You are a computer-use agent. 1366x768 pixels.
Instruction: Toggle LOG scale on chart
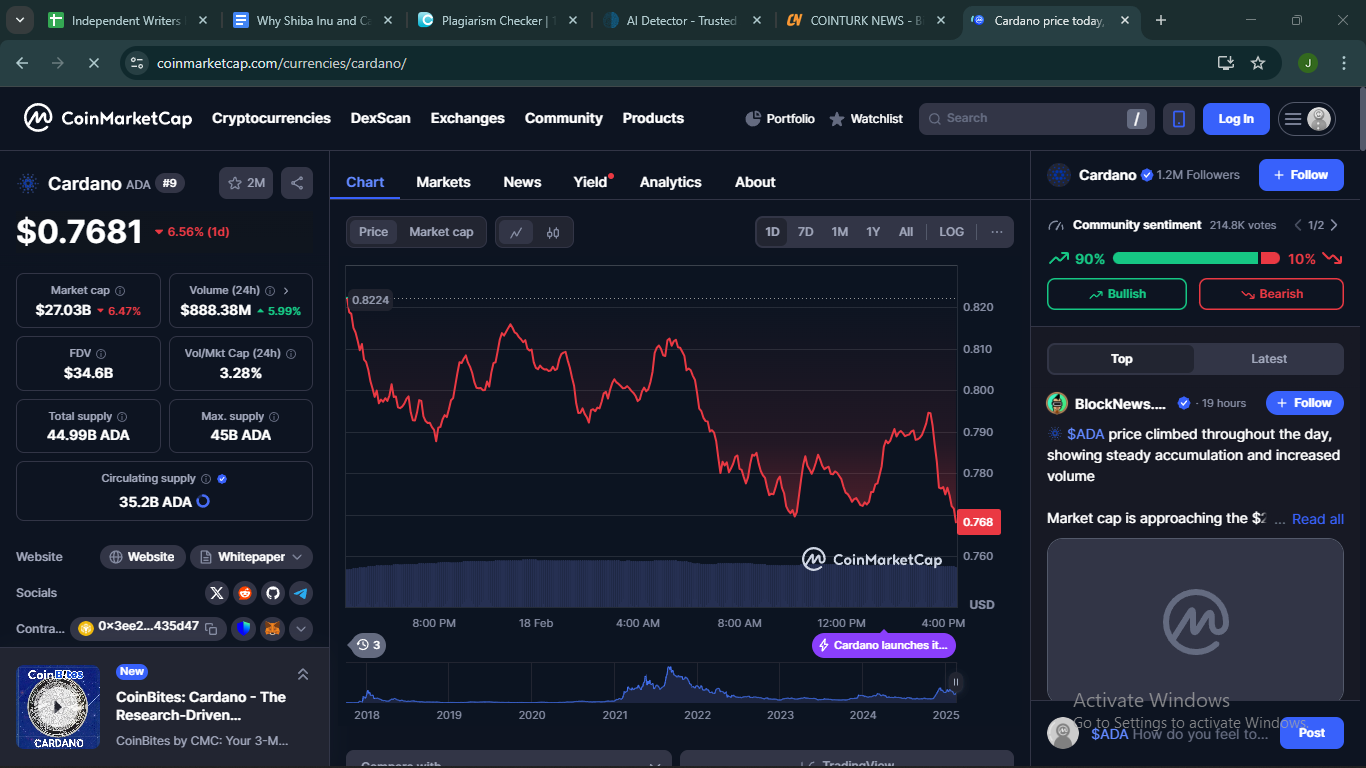[952, 232]
